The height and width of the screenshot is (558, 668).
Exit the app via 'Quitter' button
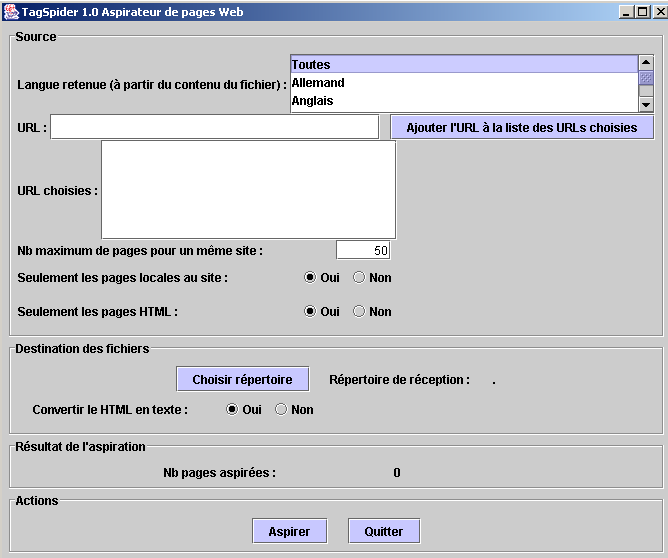pos(384,532)
